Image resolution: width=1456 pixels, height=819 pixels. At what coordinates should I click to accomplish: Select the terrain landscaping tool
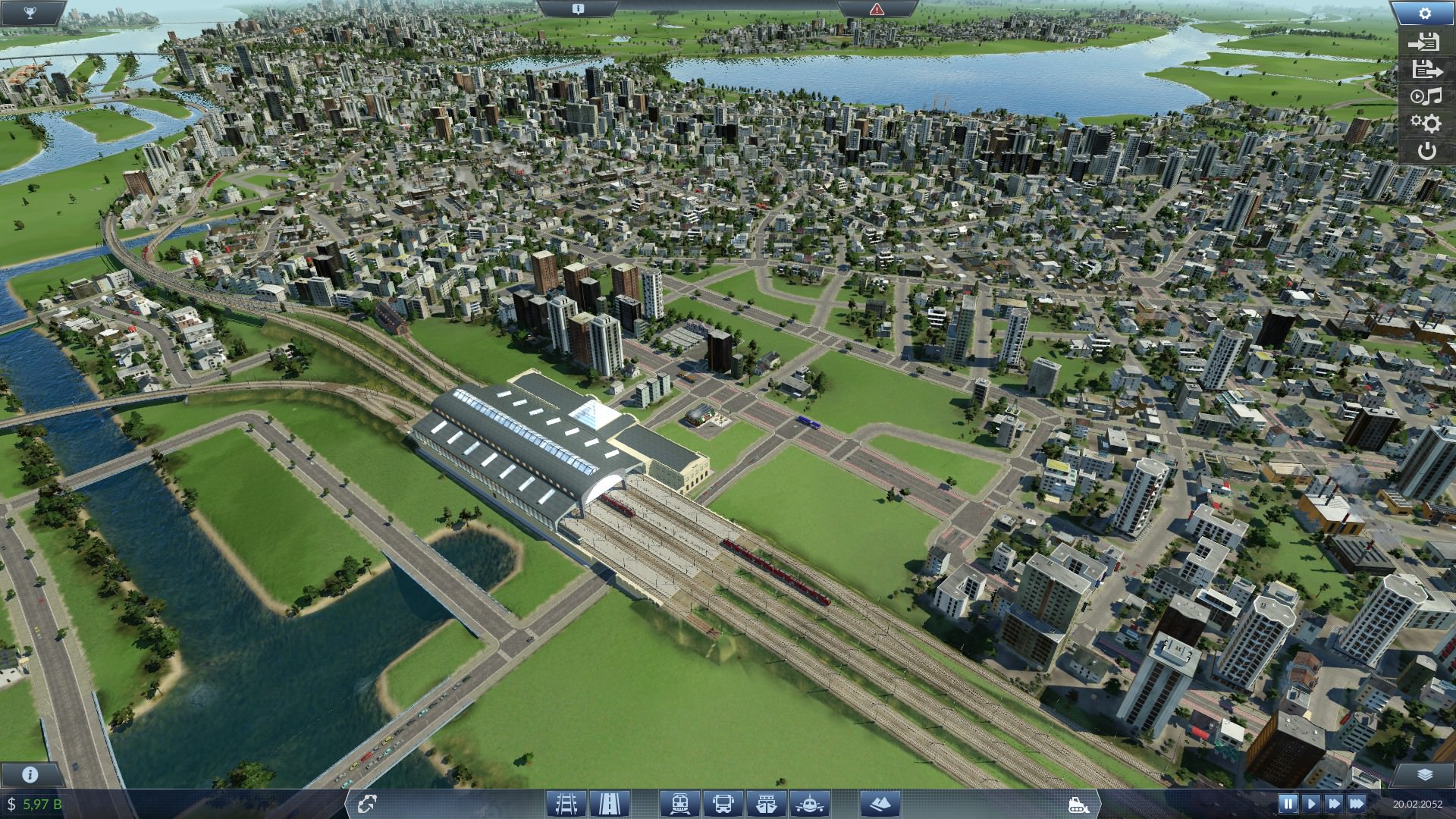click(x=880, y=803)
